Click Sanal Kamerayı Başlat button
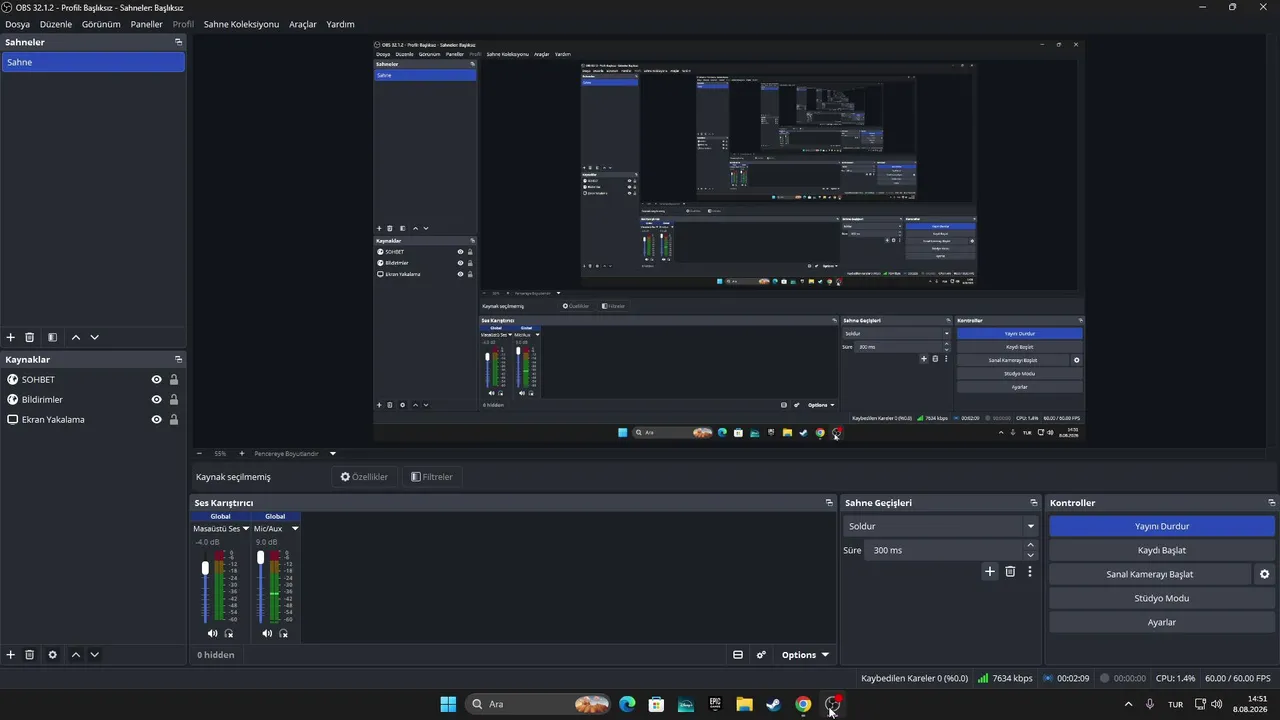Screen dimensions: 1280x720 click(x=1150, y=574)
